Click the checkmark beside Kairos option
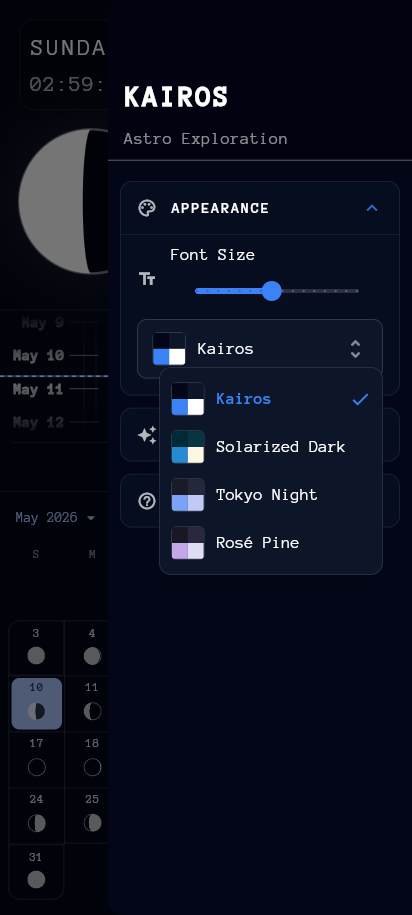The image size is (412, 915). click(361, 399)
